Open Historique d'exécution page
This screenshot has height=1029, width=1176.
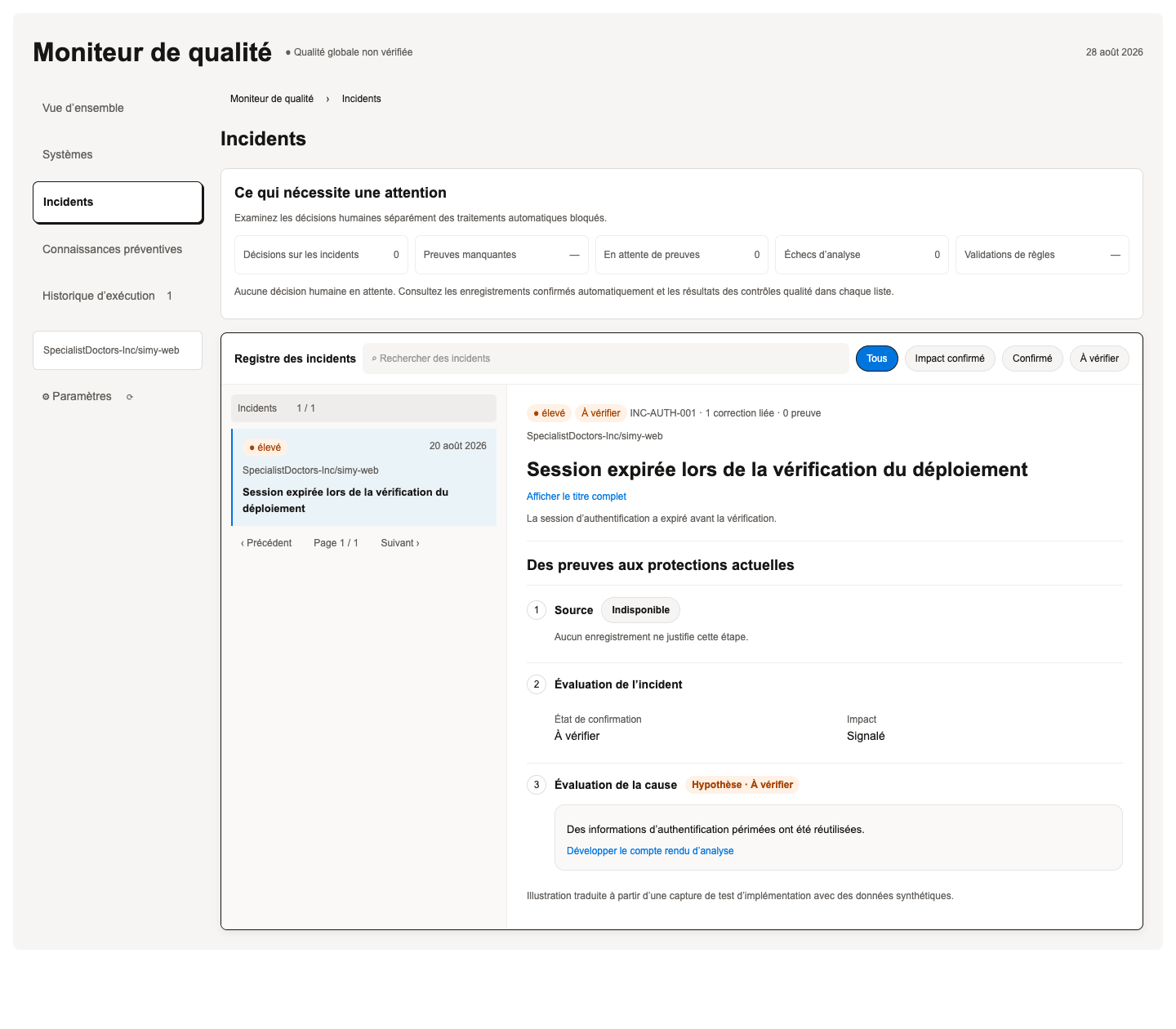point(107,296)
